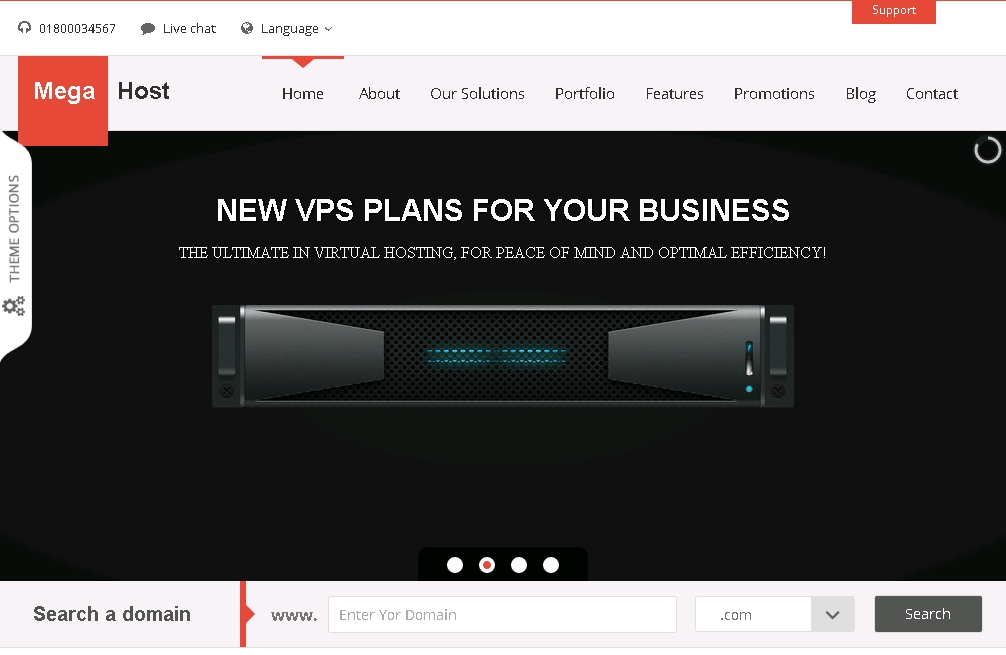Select the third slide dot
1006x655 pixels.
[519, 565]
